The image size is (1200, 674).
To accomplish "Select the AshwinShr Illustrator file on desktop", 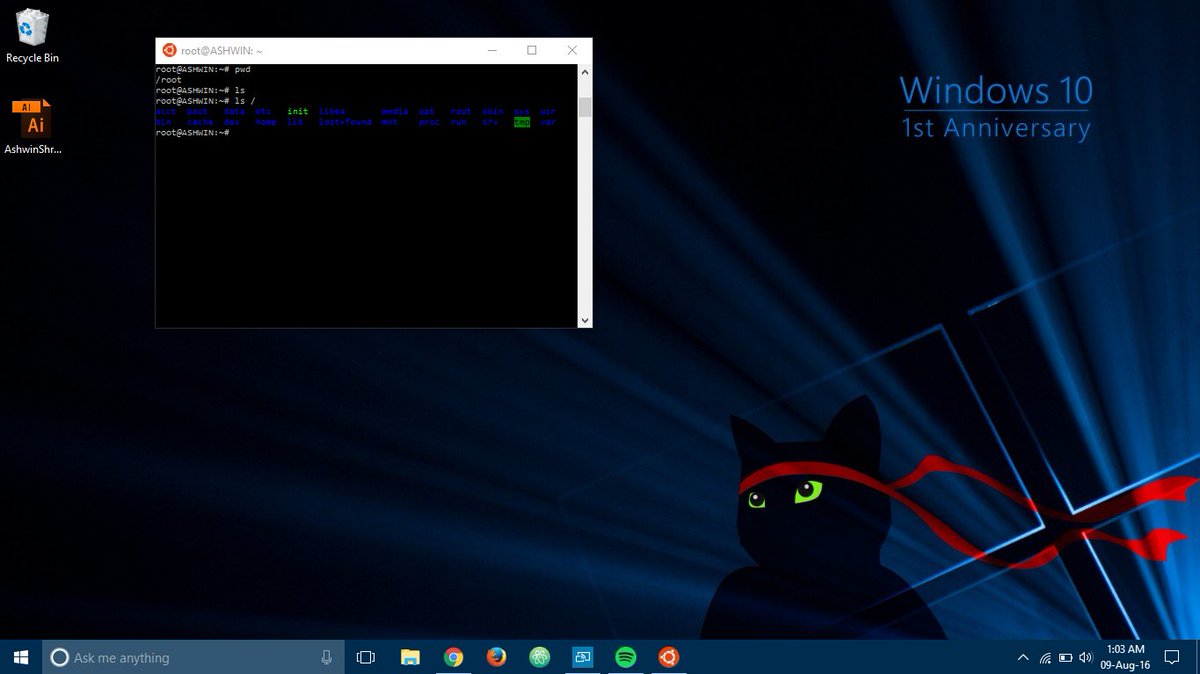I will pos(32,127).
